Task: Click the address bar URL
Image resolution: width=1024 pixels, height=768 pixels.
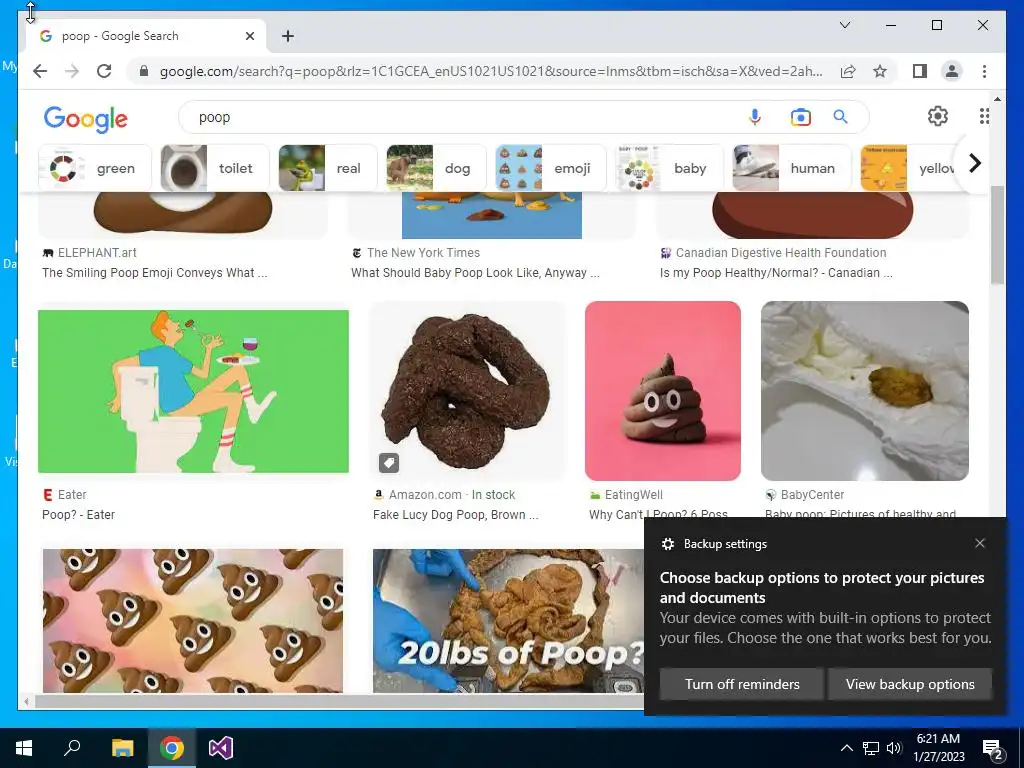Action: click(x=491, y=71)
